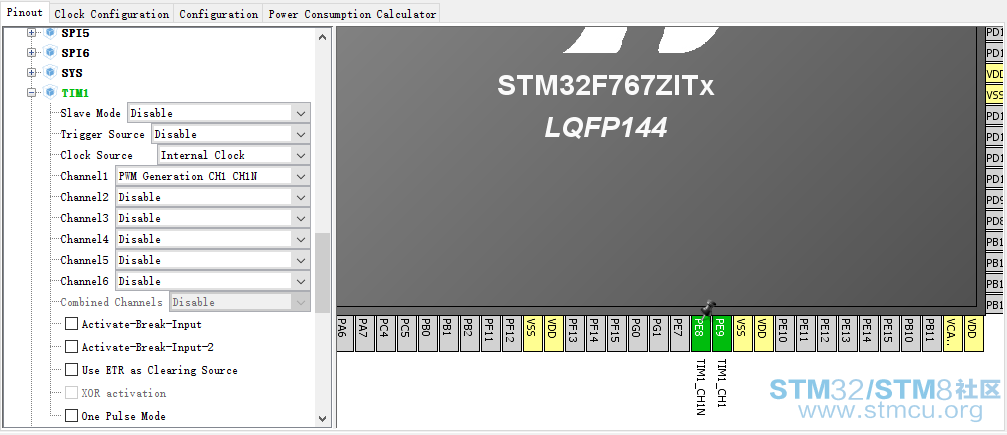This screenshot has height=435, width=1007.
Task: Click the TIM1 peripheral cube icon
Action: (49, 93)
